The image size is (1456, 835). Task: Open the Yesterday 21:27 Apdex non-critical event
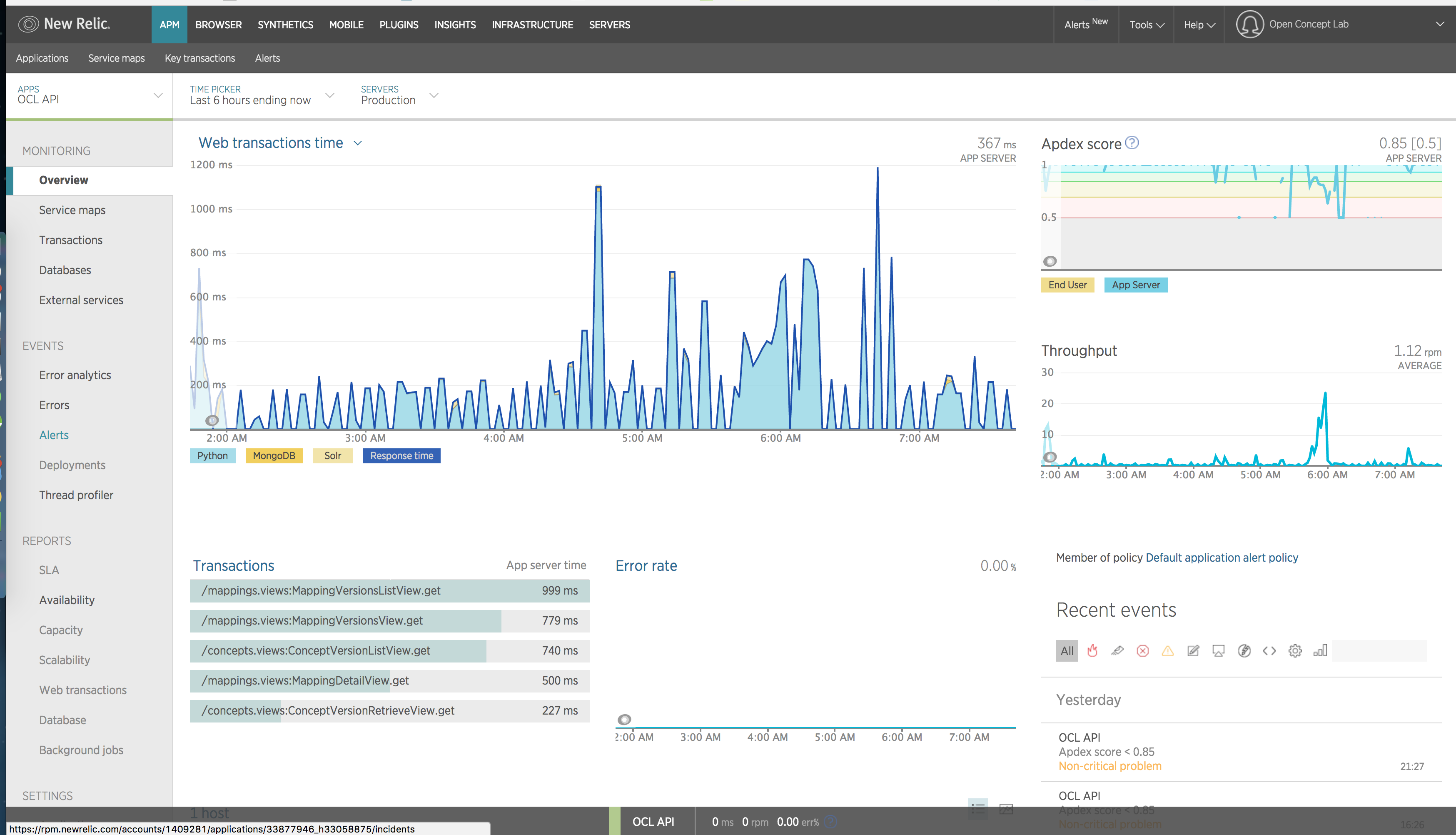[x=1241, y=752]
